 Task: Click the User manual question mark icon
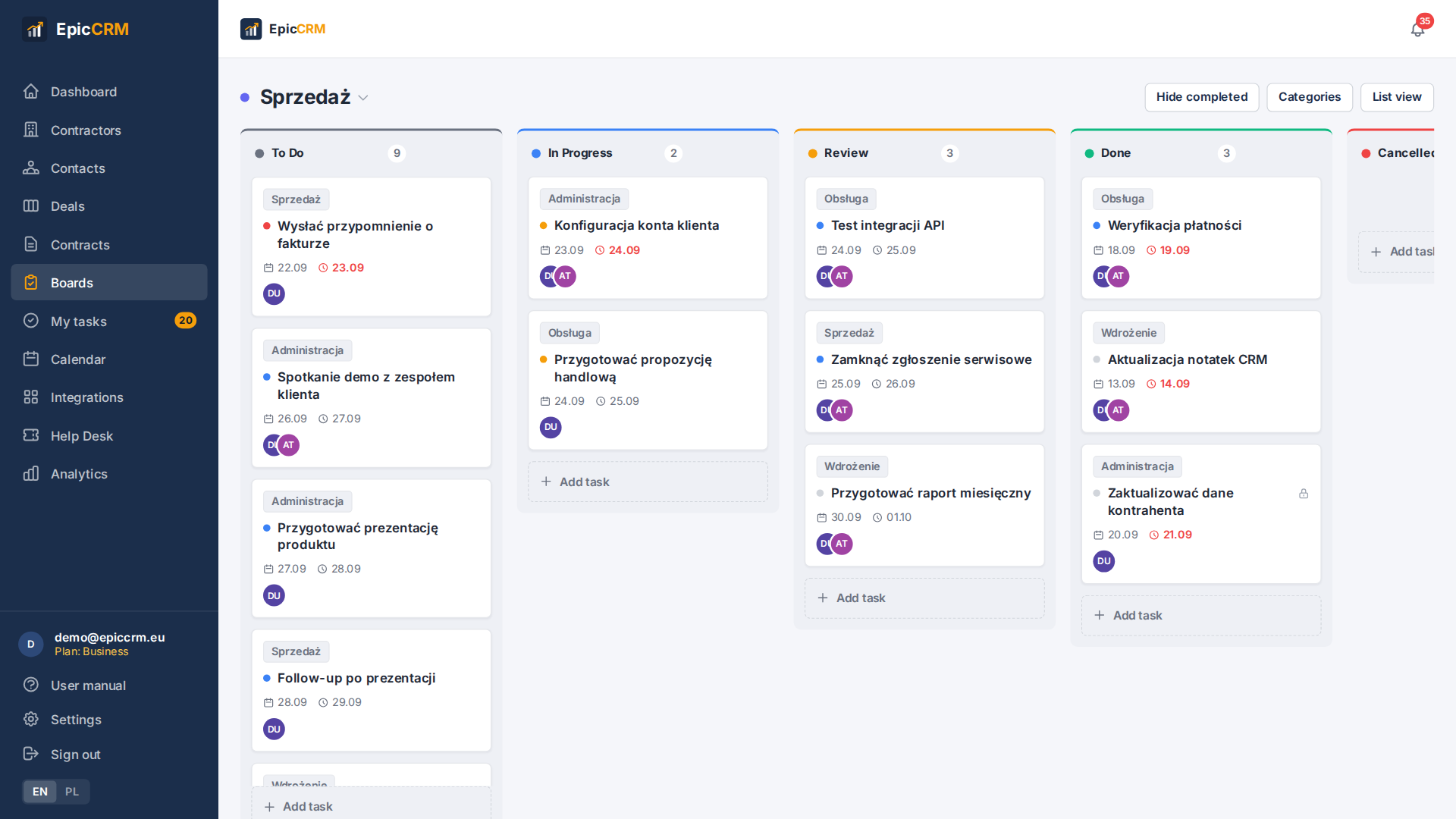tap(31, 685)
